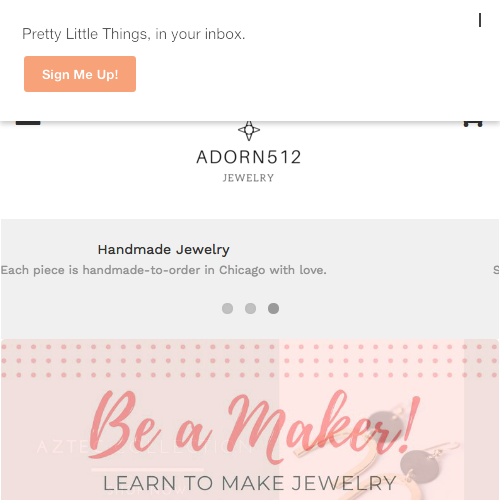Click the faded AZTEC COLLECTION text
Viewport: 500px width, 500px height.
click(x=145, y=447)
